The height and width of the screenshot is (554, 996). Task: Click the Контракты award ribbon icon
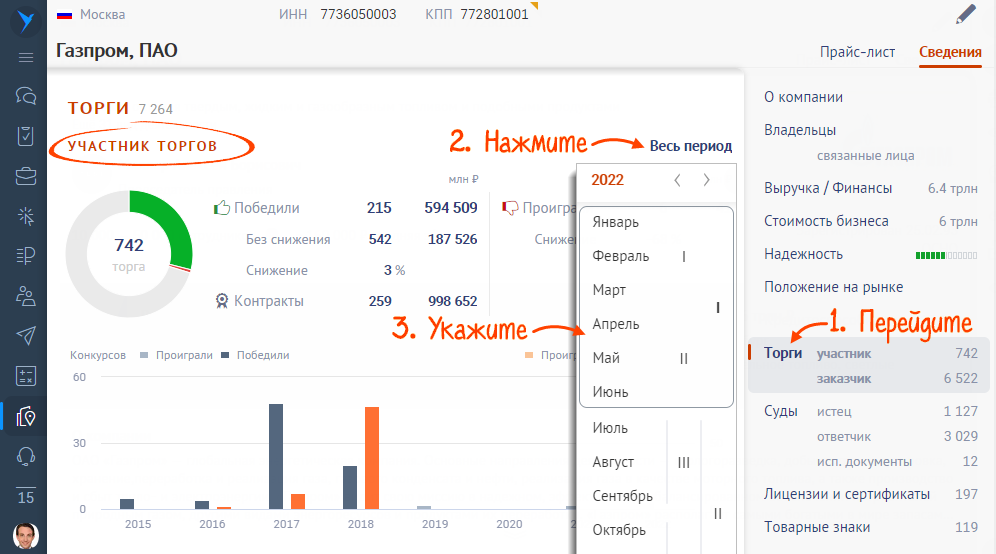(x=222, y=301)
